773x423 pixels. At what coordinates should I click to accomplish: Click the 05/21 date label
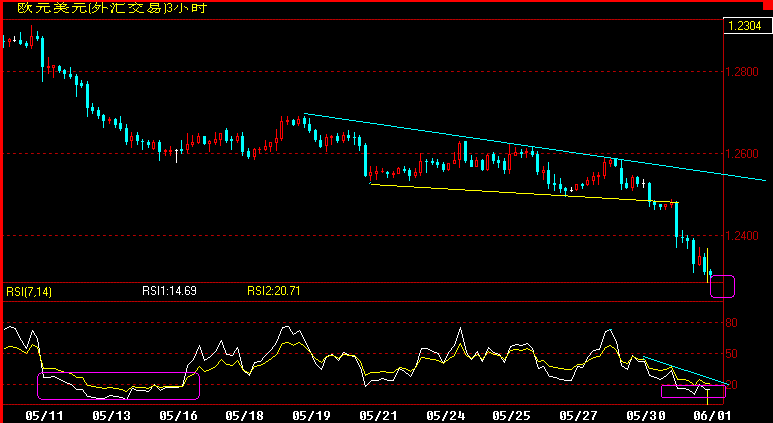tap(378, 416)
